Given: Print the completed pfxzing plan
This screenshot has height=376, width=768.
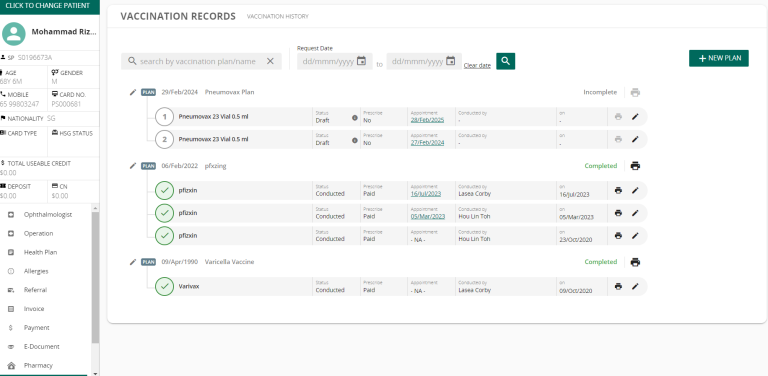Looking at the screenshot, I should [635, 166].
